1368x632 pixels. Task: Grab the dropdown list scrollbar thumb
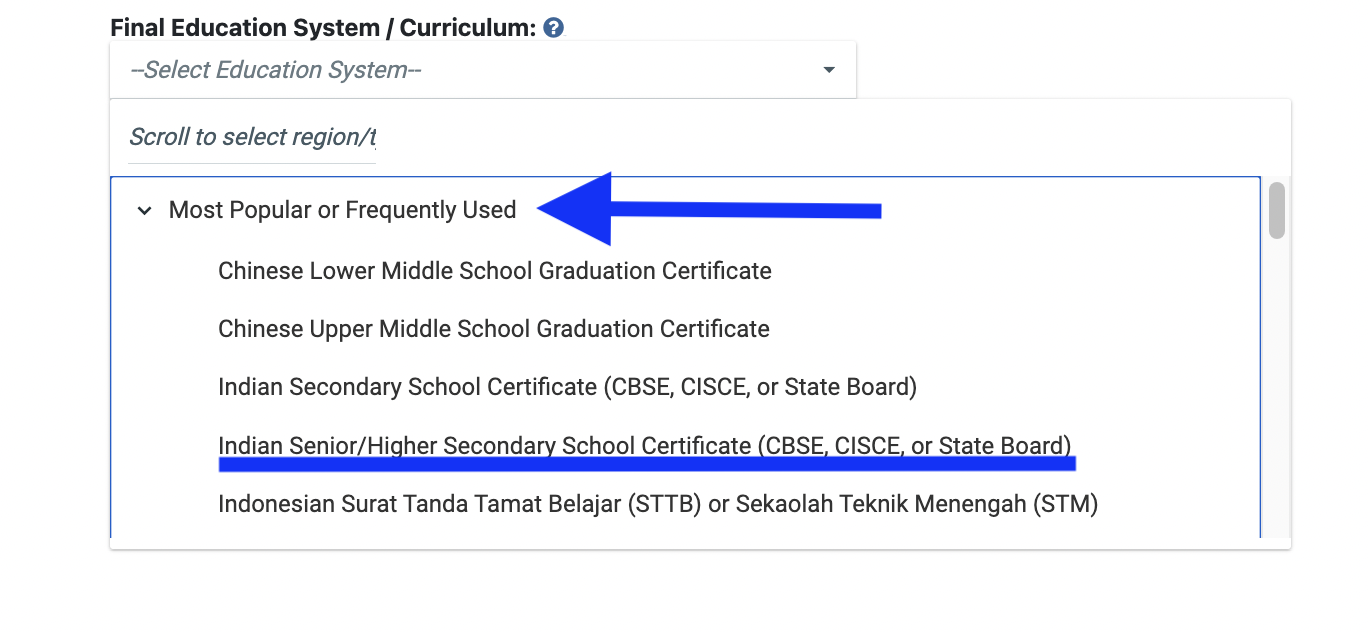pos(1276,210)
